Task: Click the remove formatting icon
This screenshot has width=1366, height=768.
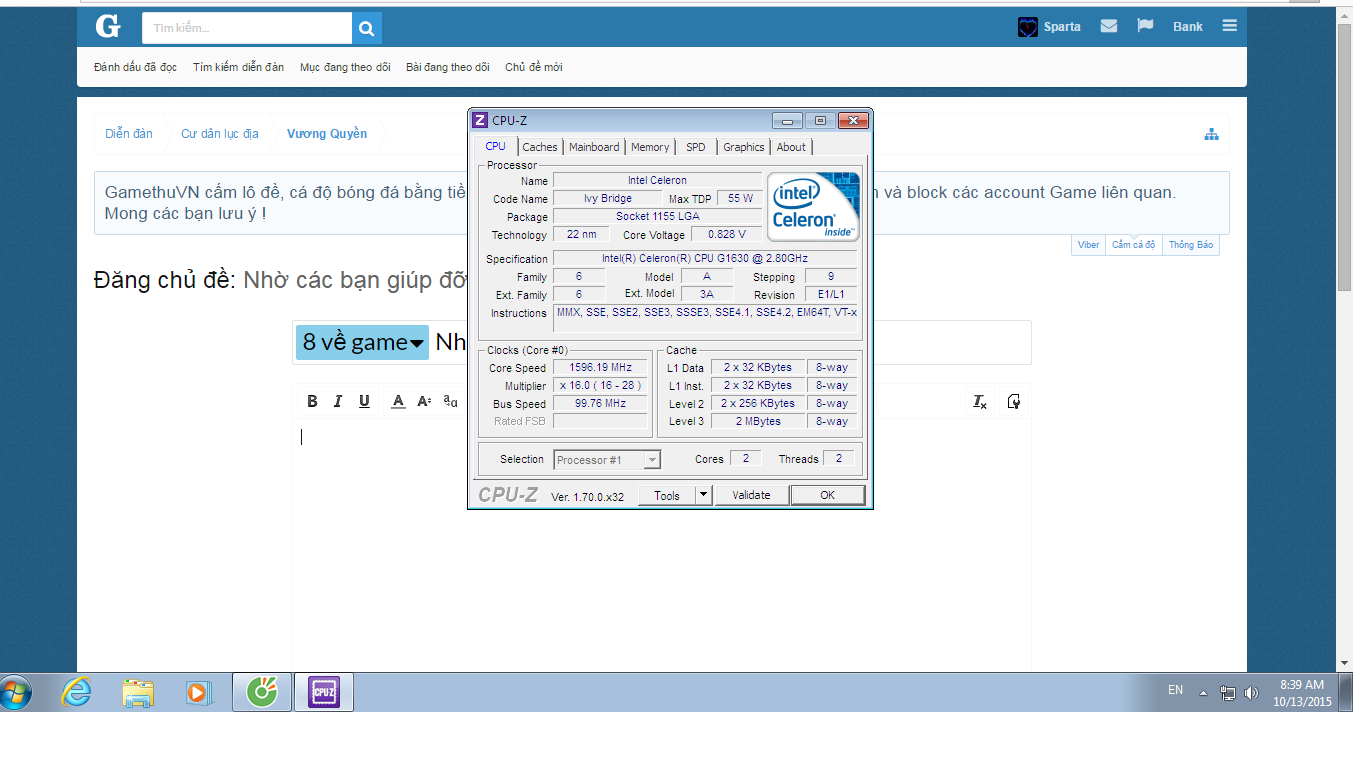Action: 980,401
